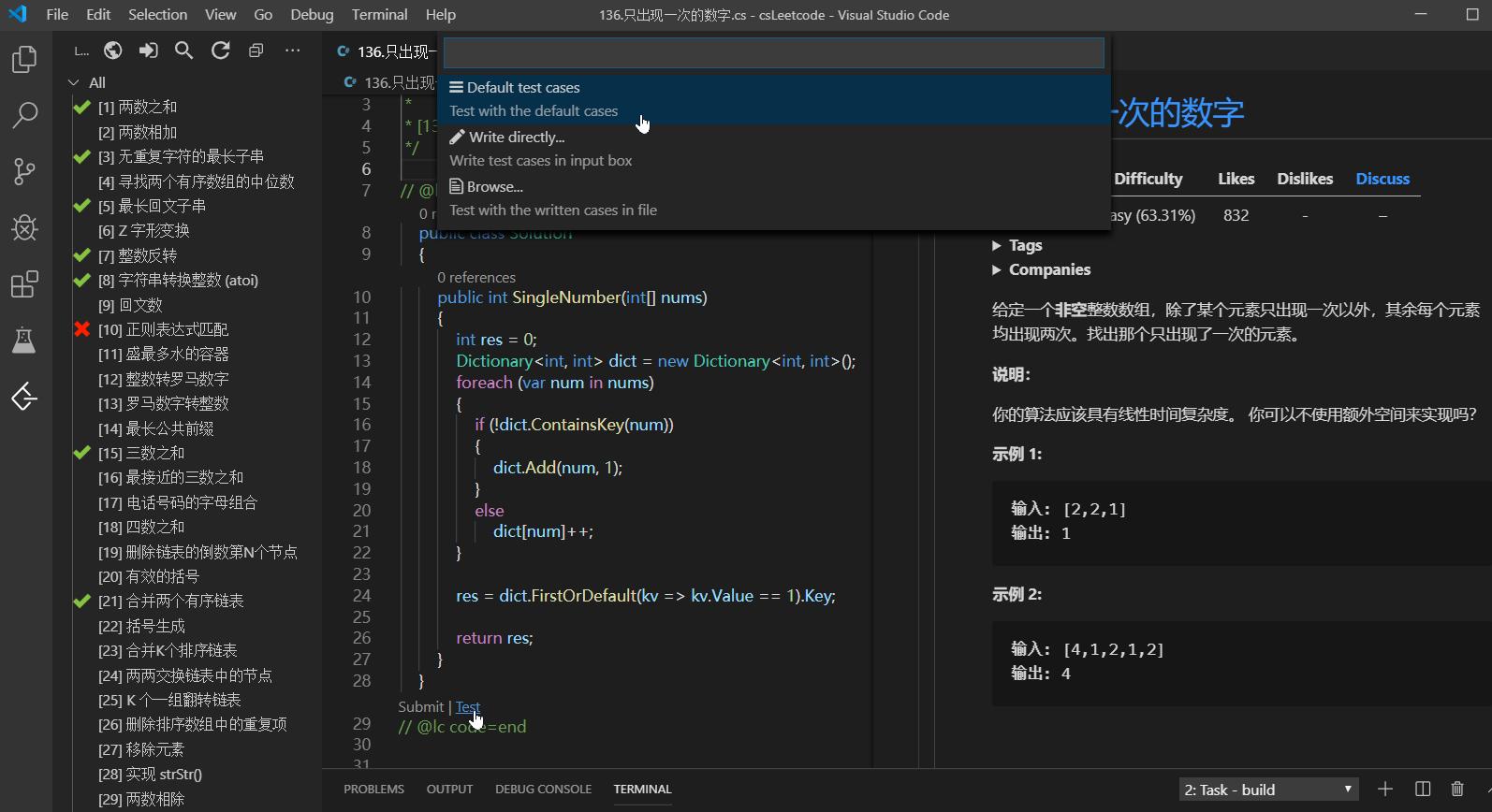Switch to the DEBUG CONSOLE tab
Viewport: 1492px width, 812px height.
pyautogui.click(x=543, y=790)
